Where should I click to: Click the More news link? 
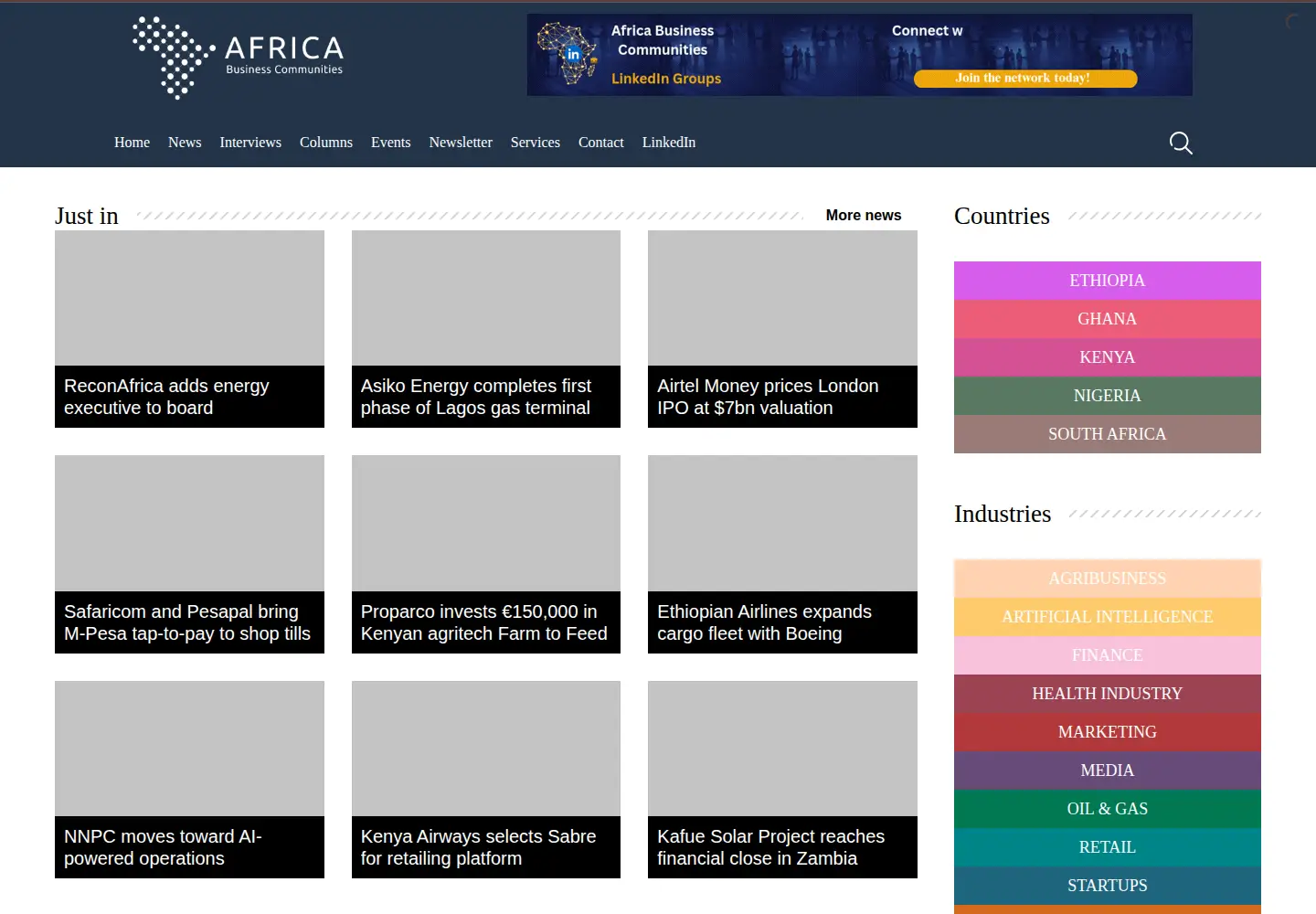tap(864, 216)
